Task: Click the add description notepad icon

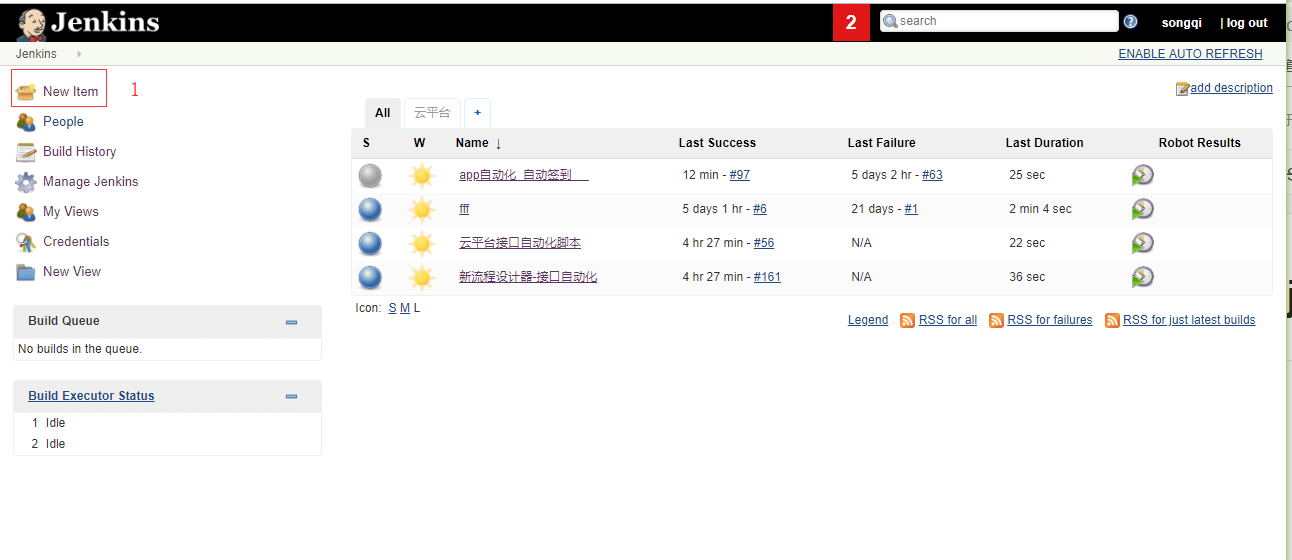Action: (1182, 88)
